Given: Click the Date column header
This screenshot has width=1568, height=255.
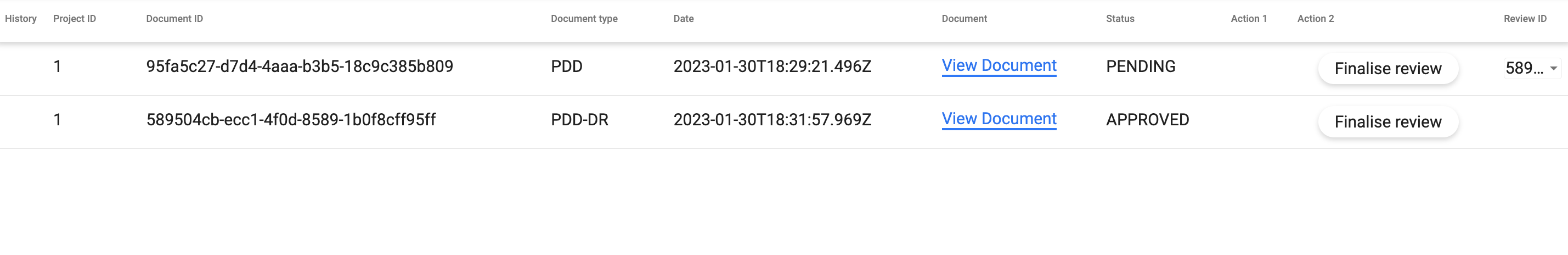Looking at the screenshot, I should pyautogui.click(x=684, y=19).
